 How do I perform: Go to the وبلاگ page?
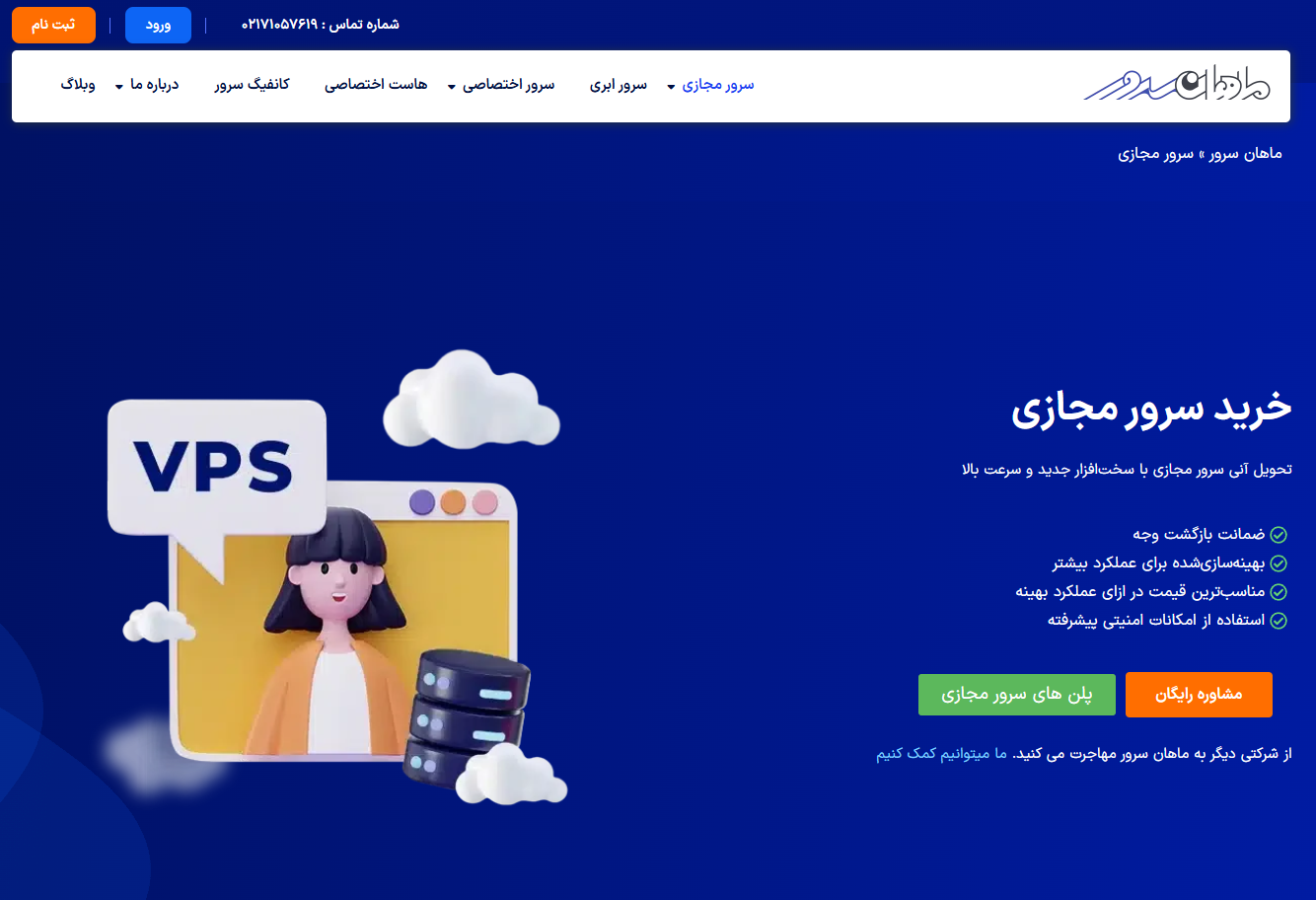78,85
